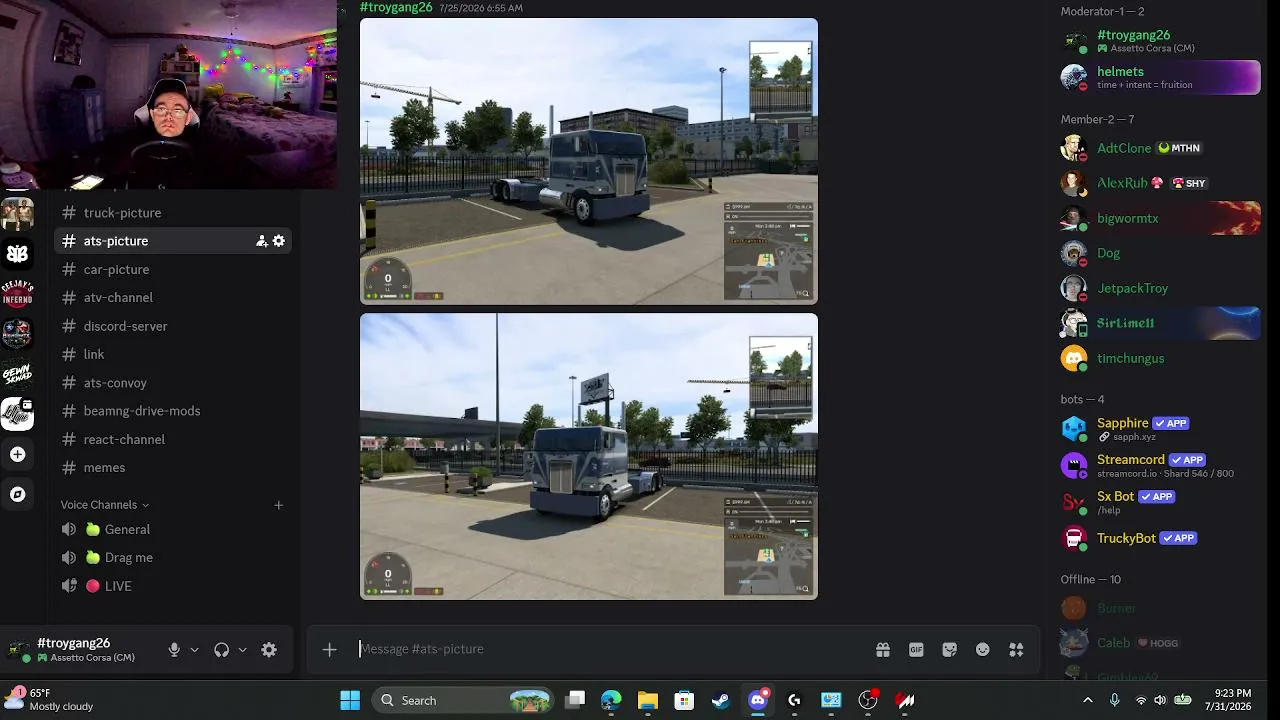Viewport: 1280px width, 720px height.
Task: Open Logitech G HUB taskbar icon
Action: 794,700
